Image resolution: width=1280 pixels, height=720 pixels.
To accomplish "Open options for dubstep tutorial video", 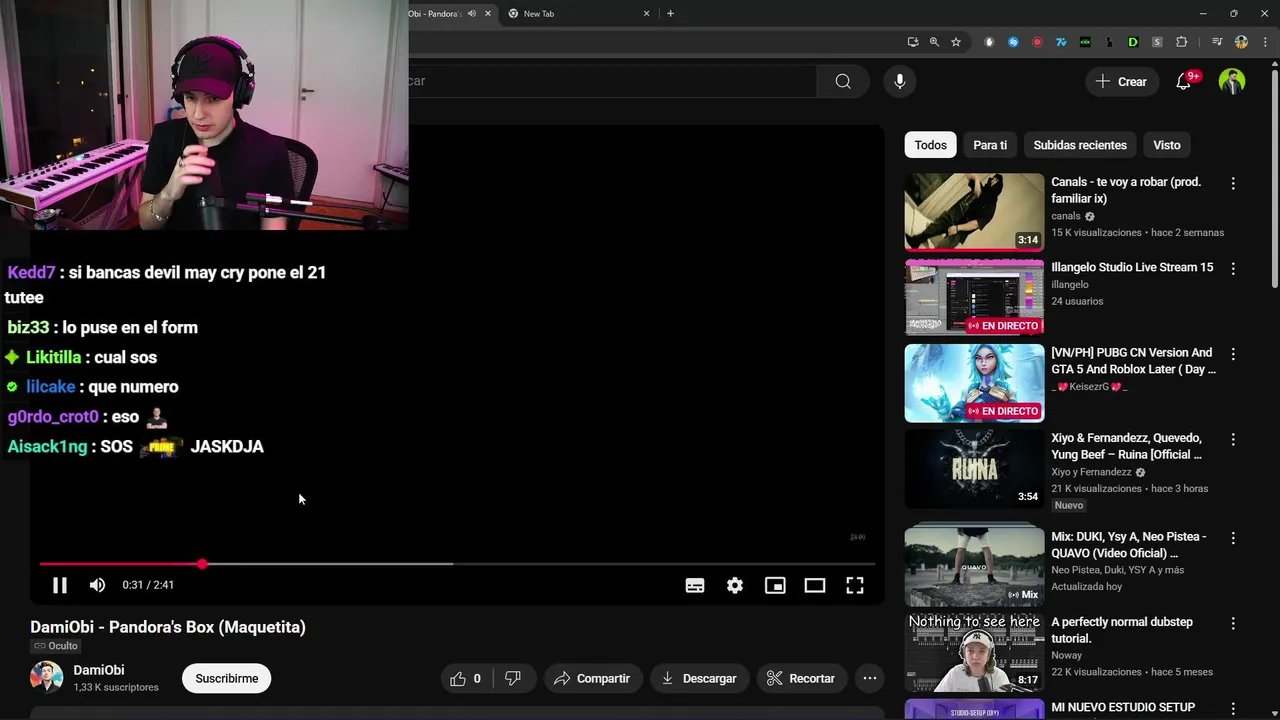I will (x=1233, y=624).
